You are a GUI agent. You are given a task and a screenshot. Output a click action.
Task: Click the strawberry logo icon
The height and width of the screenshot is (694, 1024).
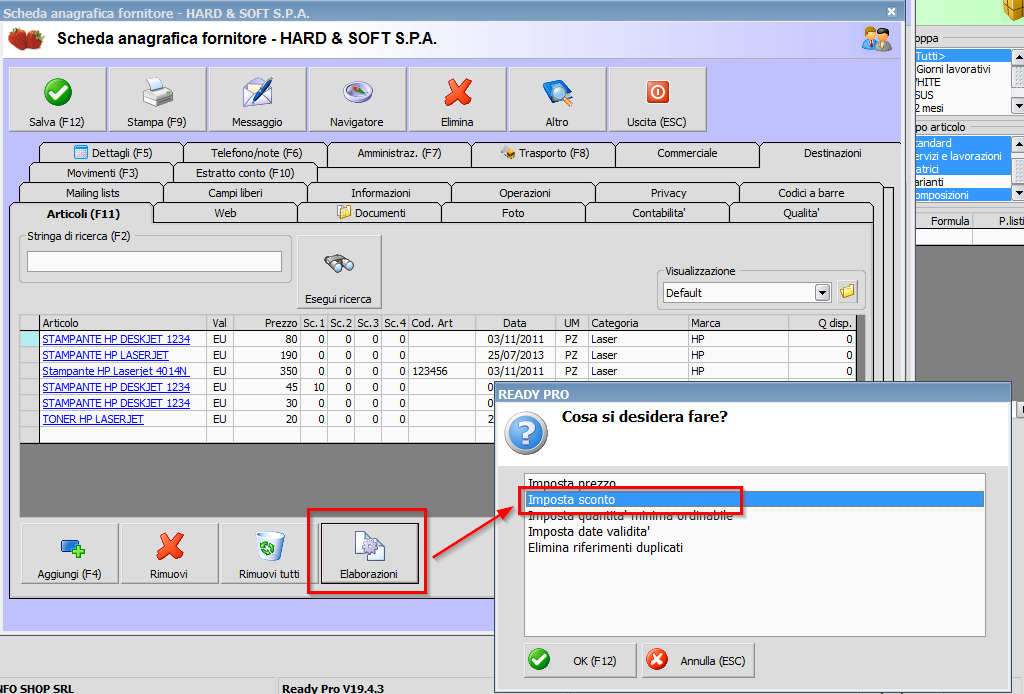(x=26, y=39)
